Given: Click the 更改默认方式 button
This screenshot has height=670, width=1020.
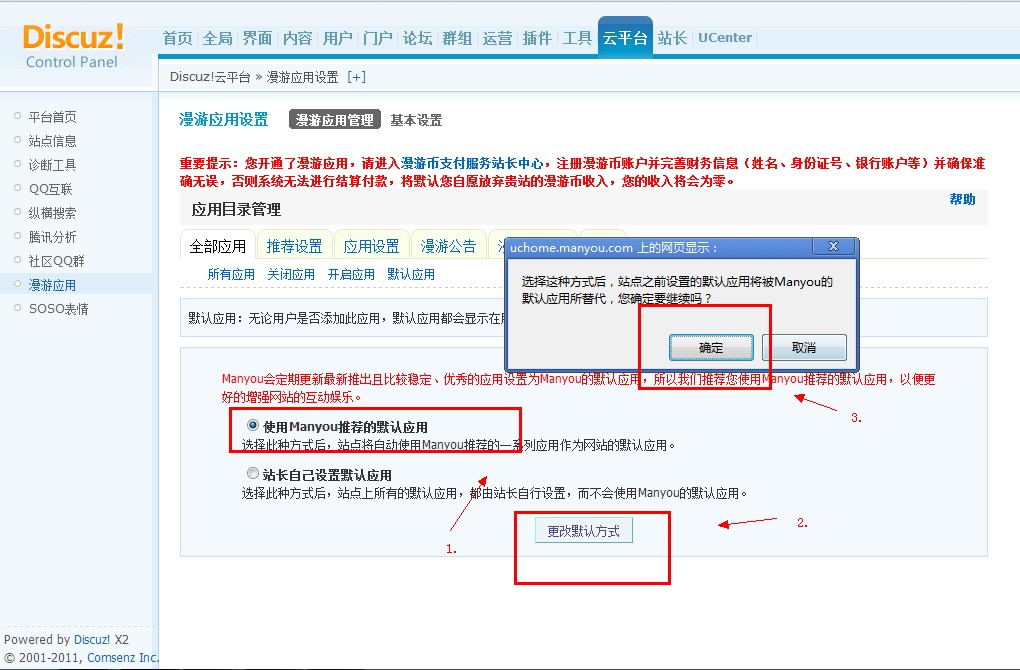Looking at the screenshot, I should point(584,531).
